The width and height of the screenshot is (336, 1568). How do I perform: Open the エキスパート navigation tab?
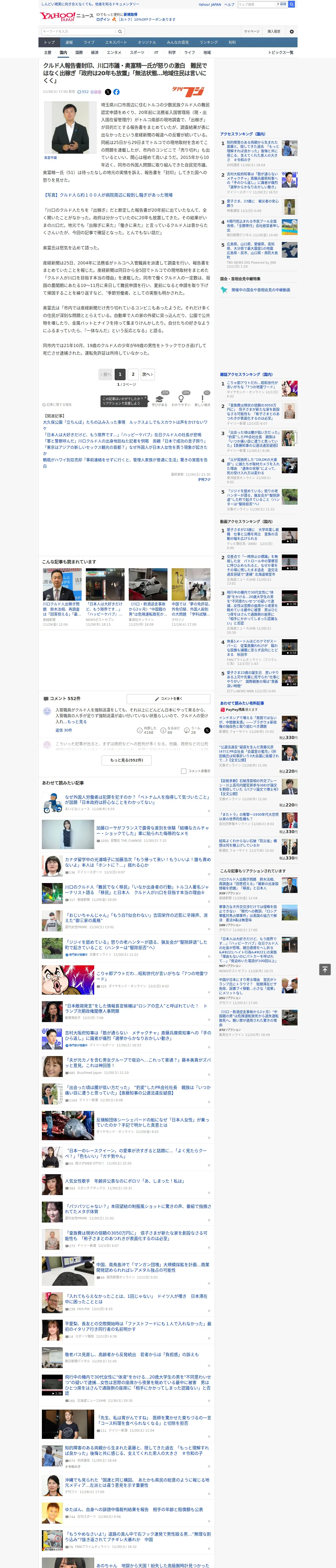click(x=116, y=42)
